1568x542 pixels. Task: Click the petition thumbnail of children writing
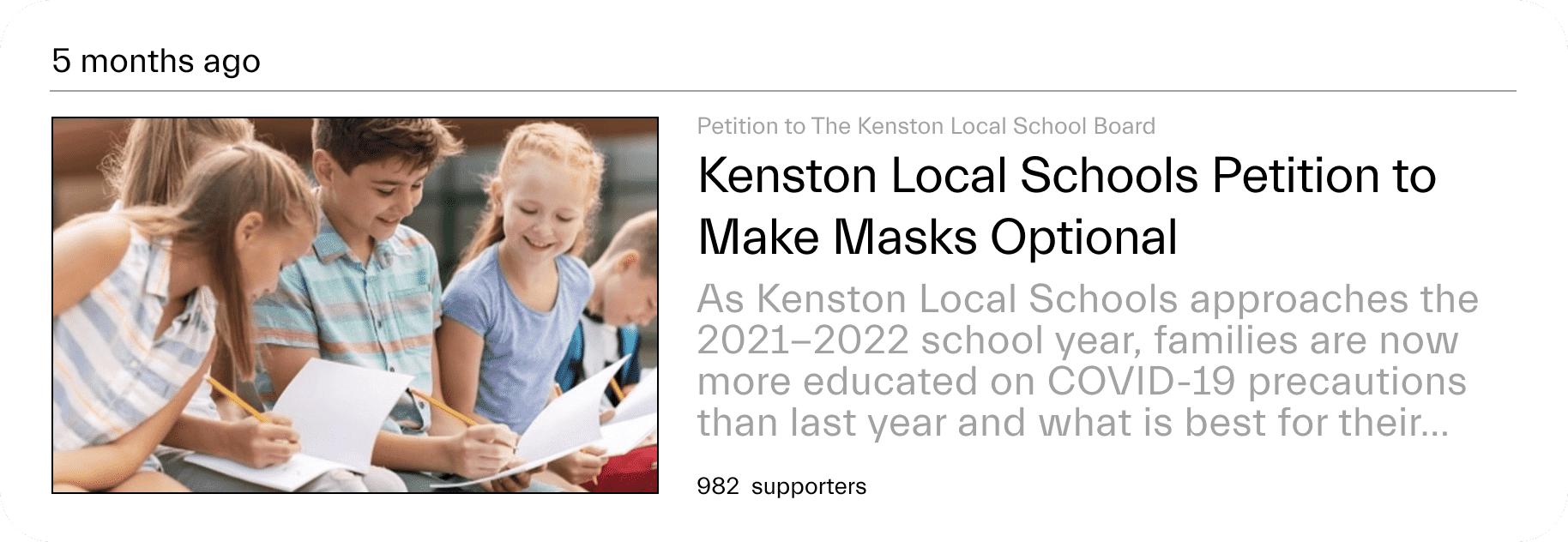[355, 305]
